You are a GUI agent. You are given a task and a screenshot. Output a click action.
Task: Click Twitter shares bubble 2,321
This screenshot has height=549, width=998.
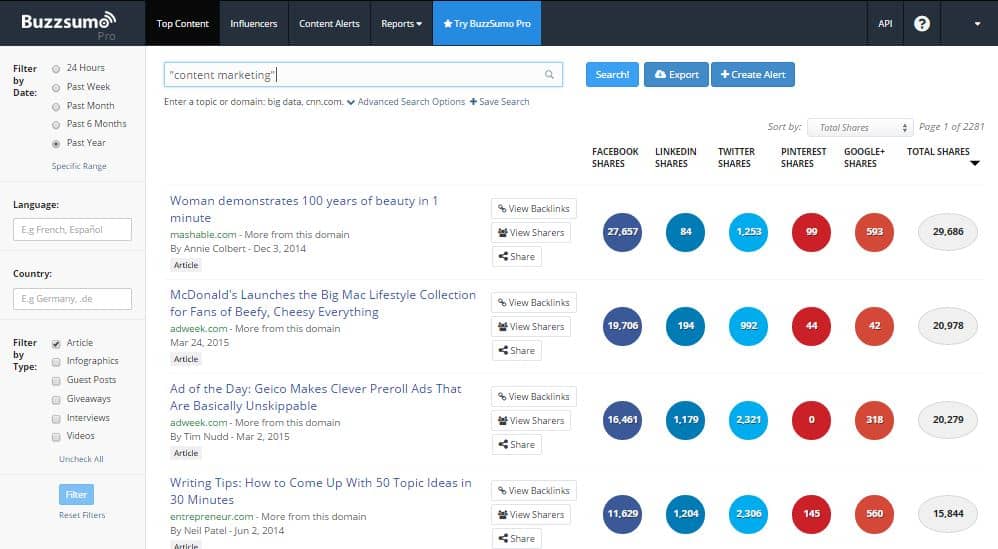click(748, 420)
